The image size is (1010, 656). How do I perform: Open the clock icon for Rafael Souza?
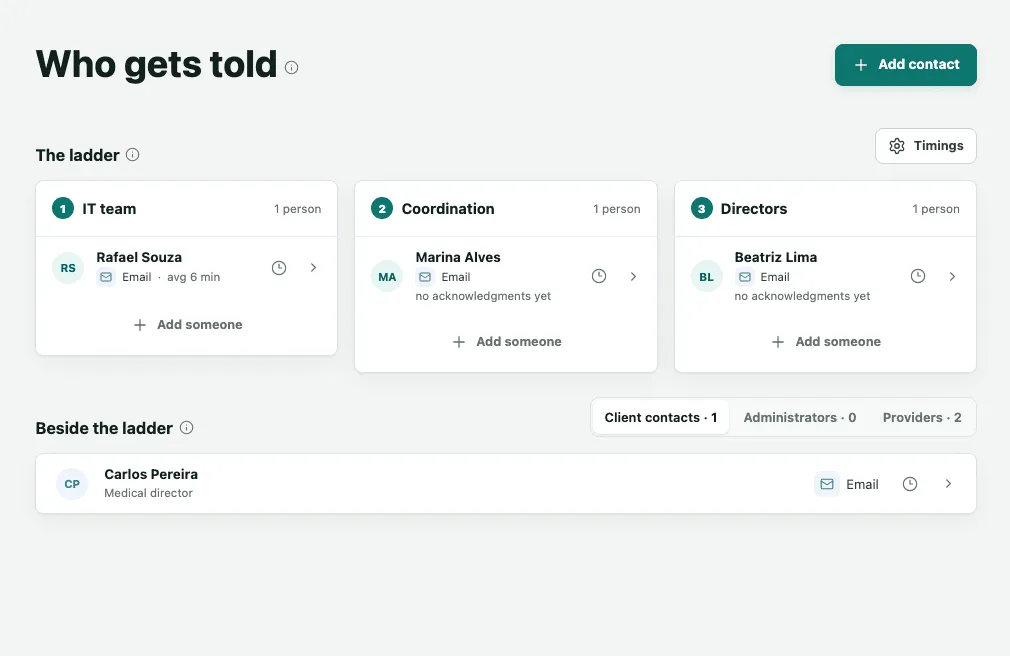tap(279, 267)
